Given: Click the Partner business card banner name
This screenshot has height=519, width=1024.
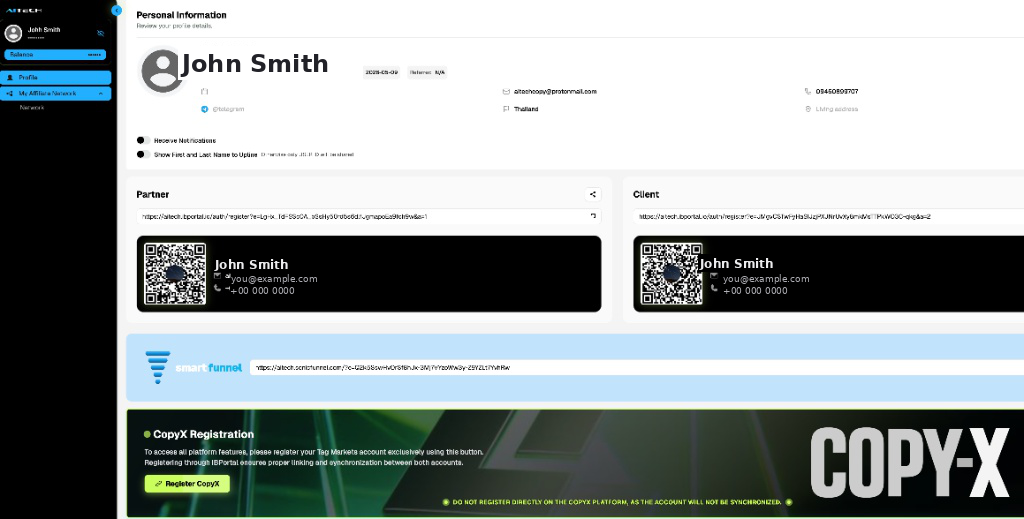Looking at the screenshot, I should [x=251, y=264].
